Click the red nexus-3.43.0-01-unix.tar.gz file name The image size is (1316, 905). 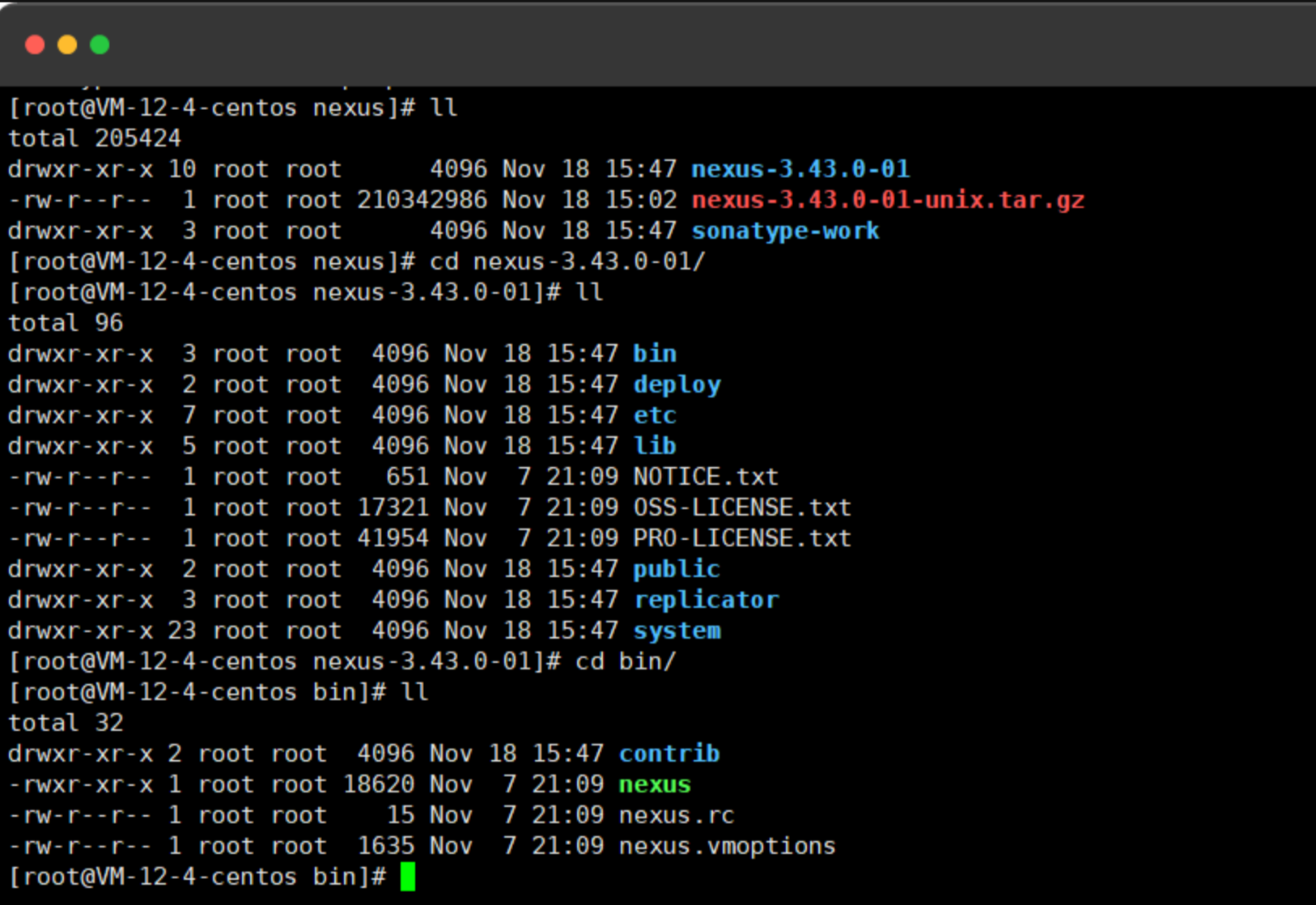tap(888, 200)
